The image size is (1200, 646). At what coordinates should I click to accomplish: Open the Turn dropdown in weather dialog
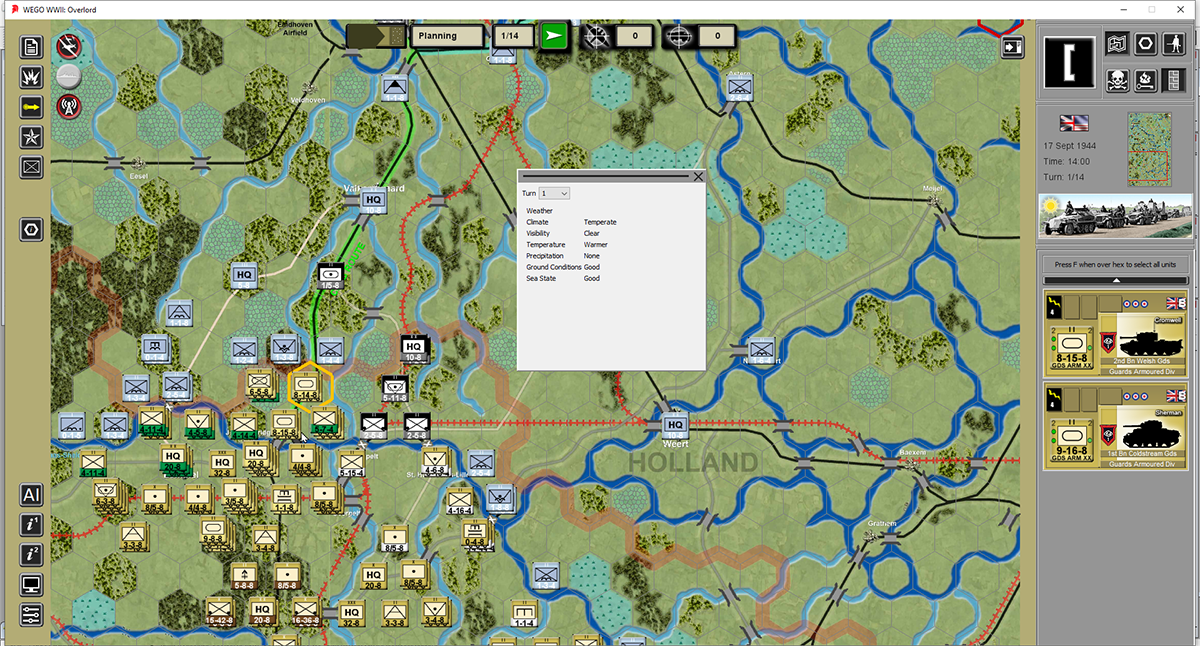(x=554, y=192)
